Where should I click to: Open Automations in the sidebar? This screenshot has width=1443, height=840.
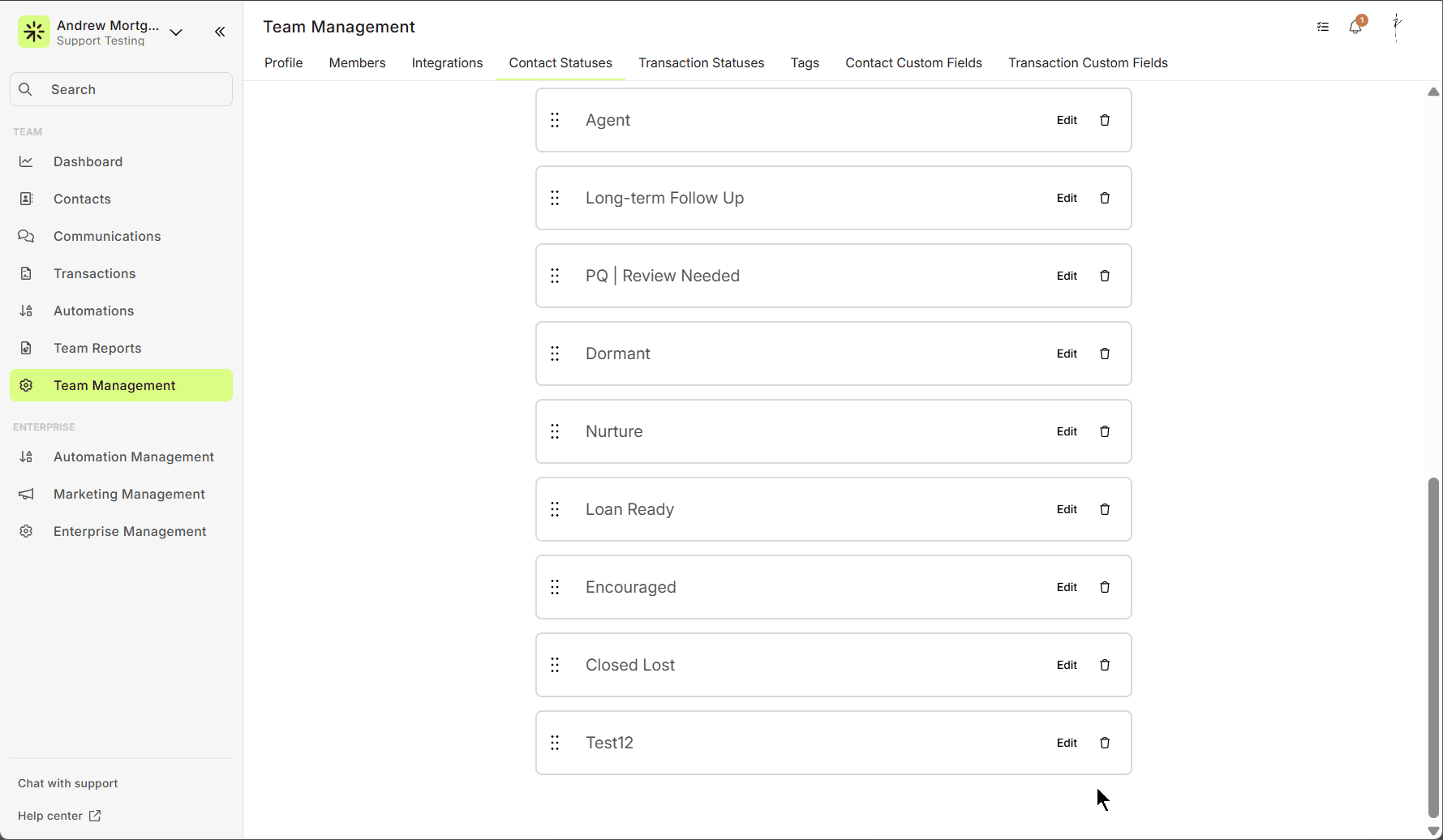pyautogui.click(x=93, y=311)
